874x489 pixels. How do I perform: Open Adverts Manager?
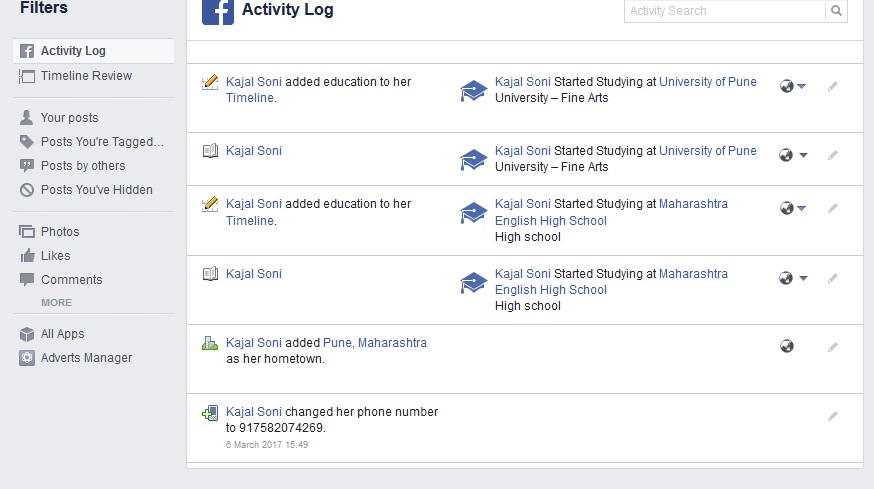point(86,357)
